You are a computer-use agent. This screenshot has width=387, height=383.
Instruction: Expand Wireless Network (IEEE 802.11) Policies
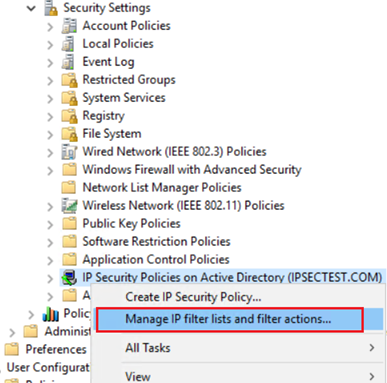[50, 207]
